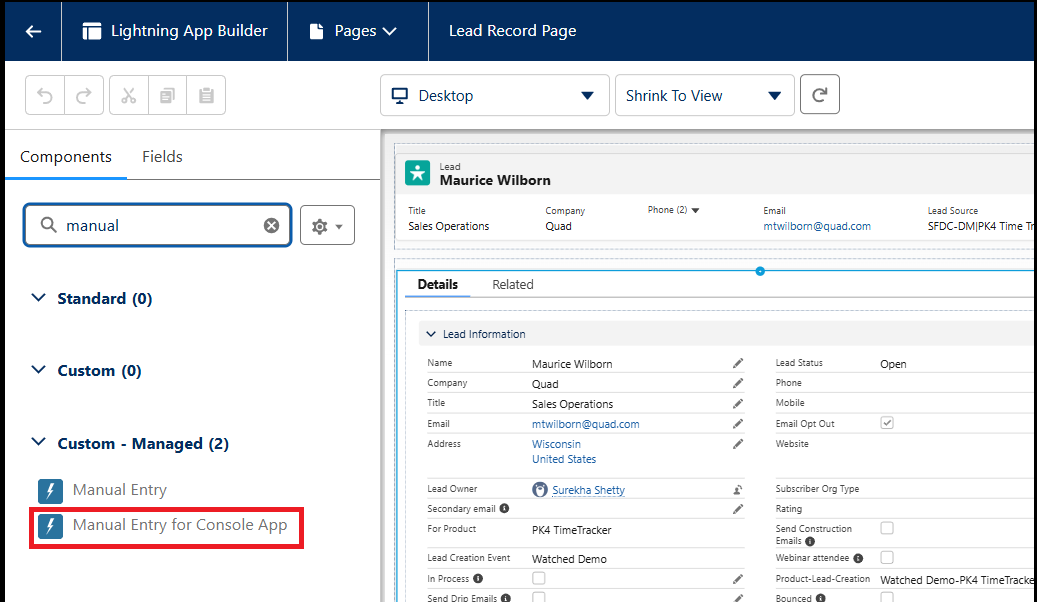This screenshot has width=1037, height=602.
Task: Edit the Secondary email pencil icon
Action: (x=737, y=509)
